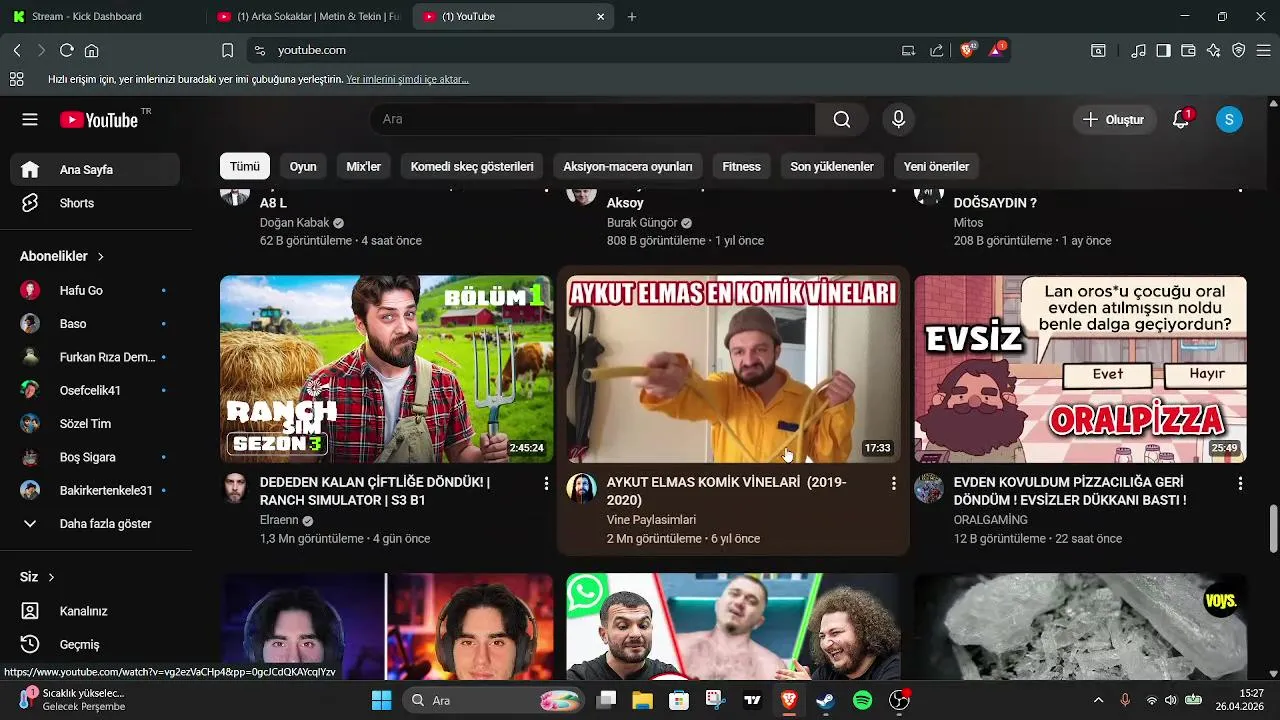Open Osefcelik41 subscription channel
Viewport: 1280px width, 720px height.
tap(95, 390)
